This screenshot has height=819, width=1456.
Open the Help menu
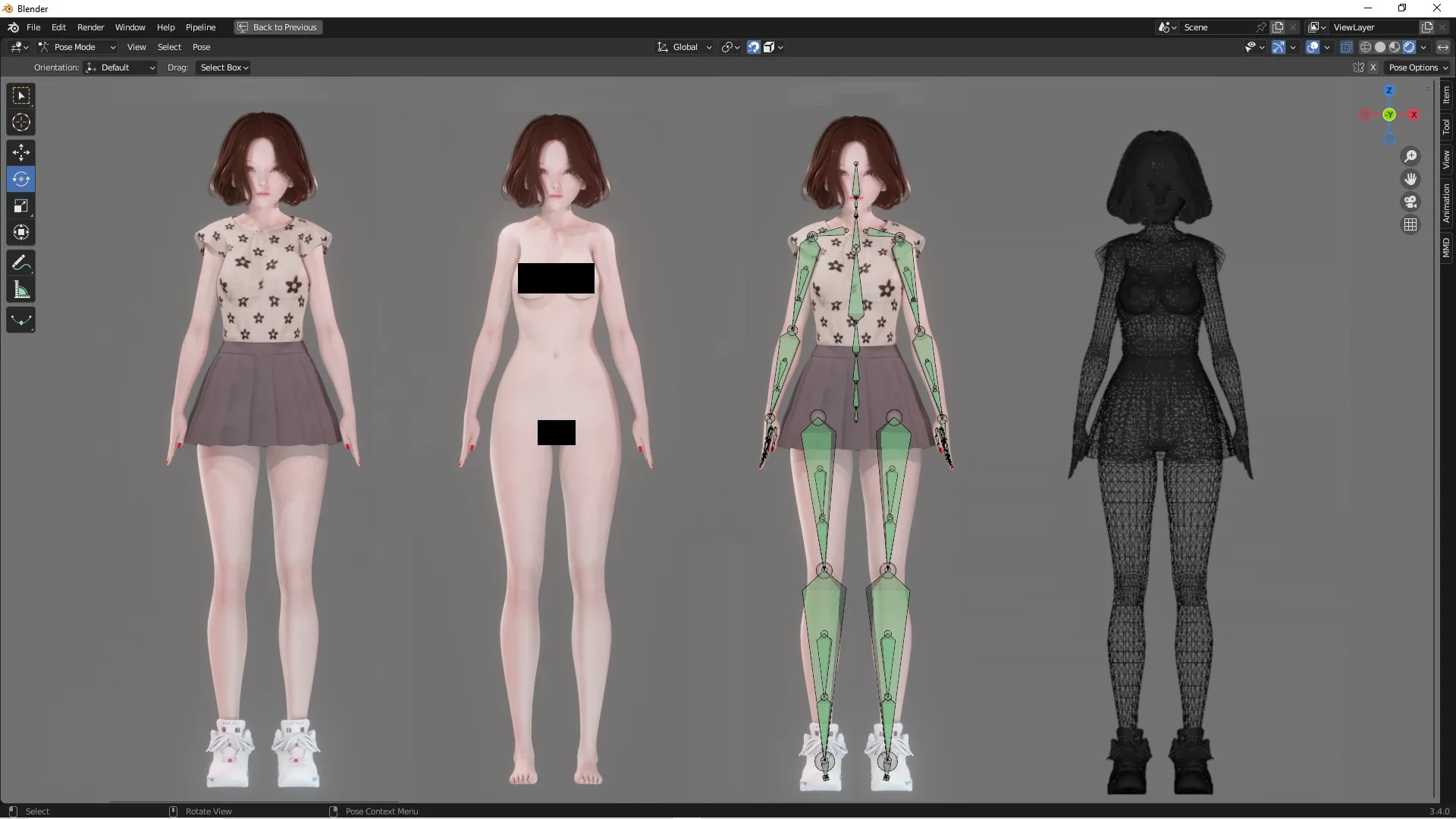165,27
